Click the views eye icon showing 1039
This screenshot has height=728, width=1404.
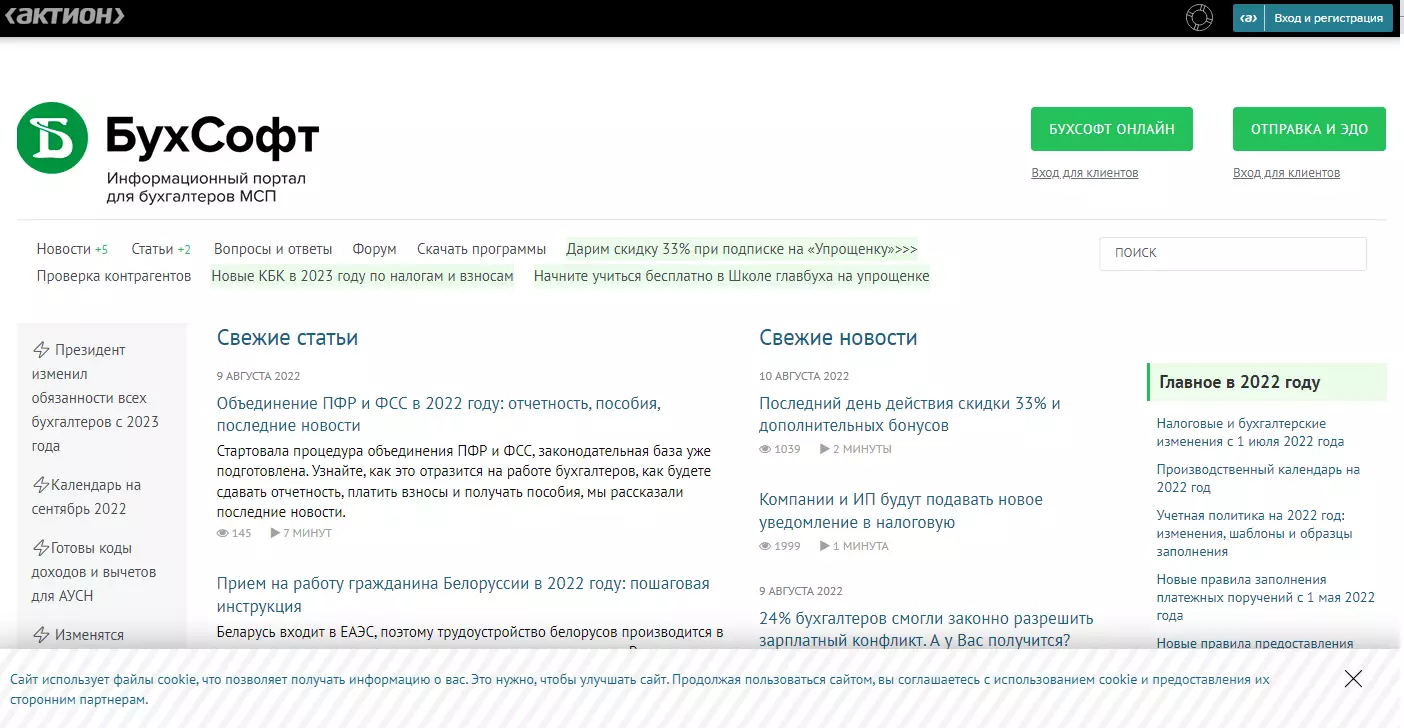pos(765,449)
